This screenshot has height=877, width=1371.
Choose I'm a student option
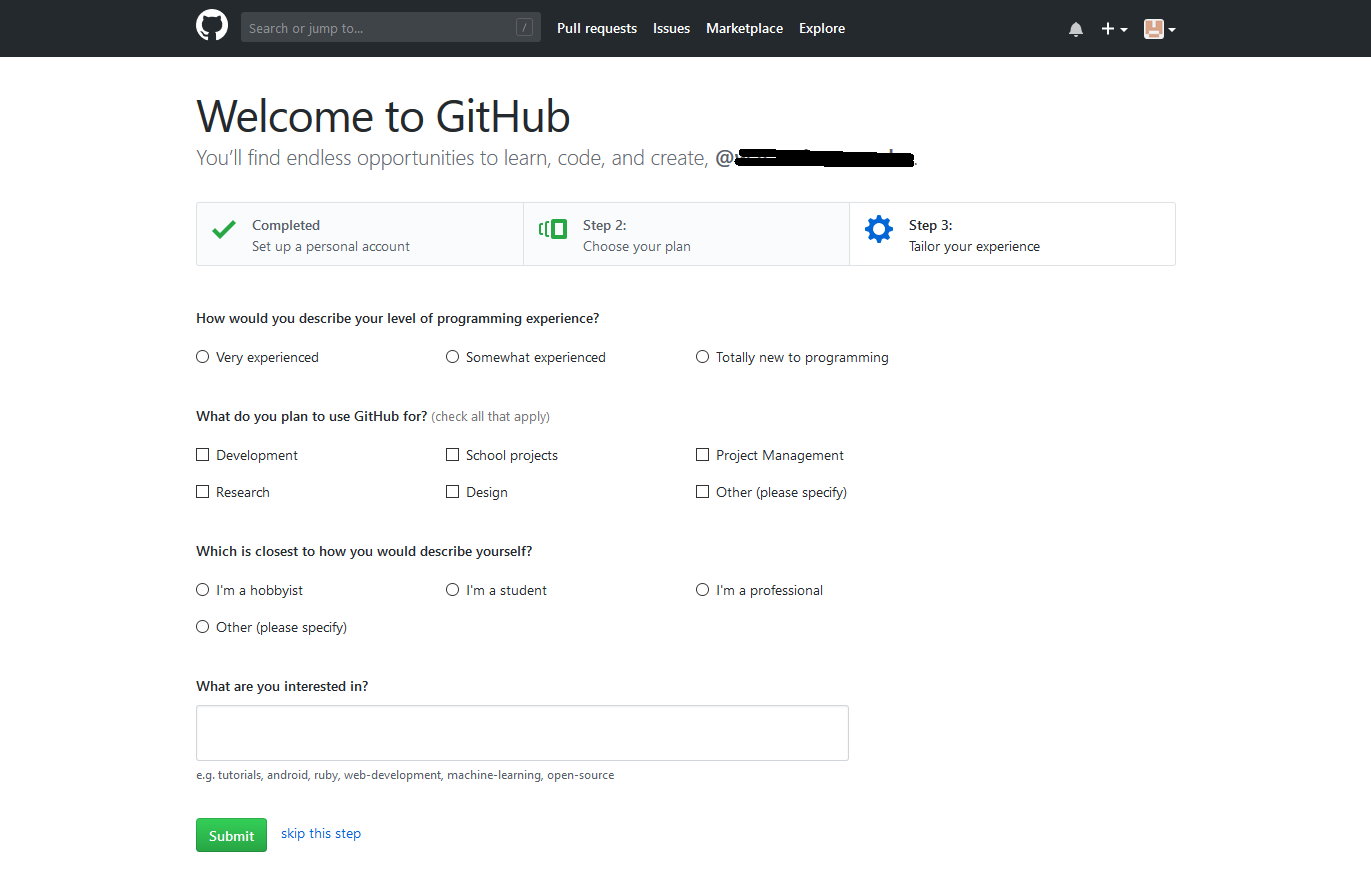(x=453, y=590)
